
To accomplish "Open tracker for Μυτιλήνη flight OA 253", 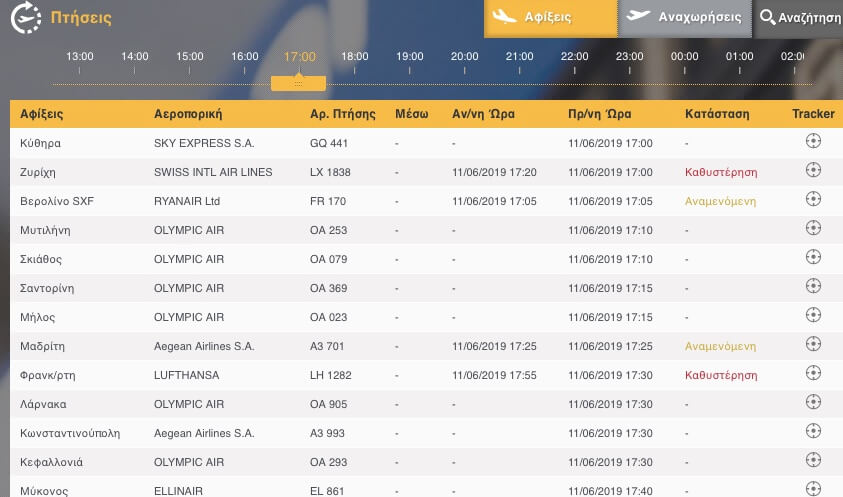I will (x=813, y=228).
